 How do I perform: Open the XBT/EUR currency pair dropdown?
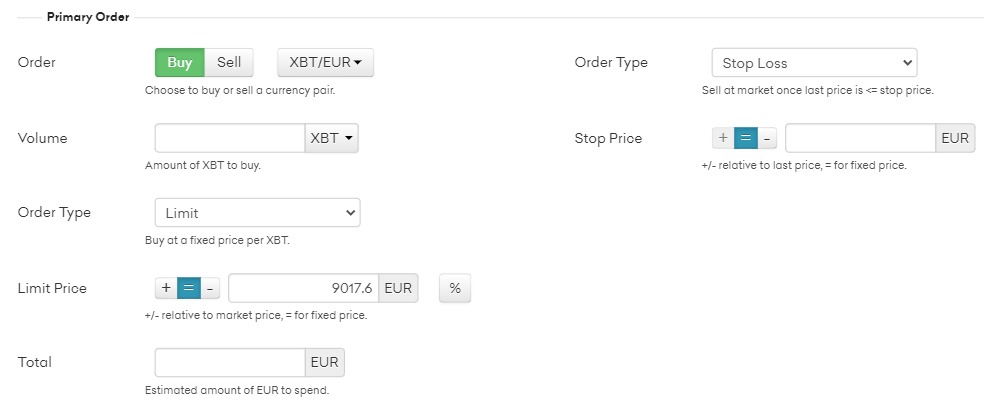326,62
